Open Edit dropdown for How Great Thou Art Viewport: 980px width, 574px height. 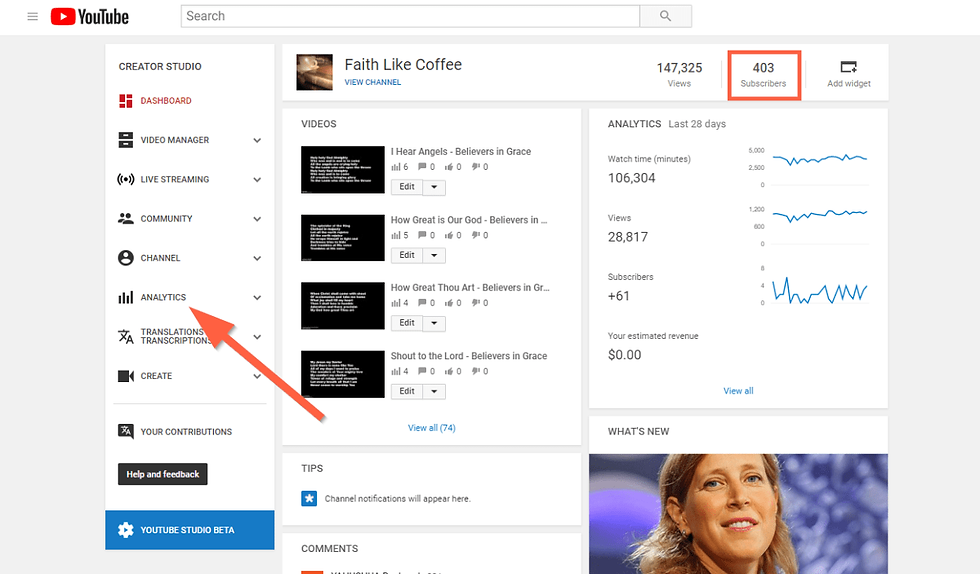(434, 323)
